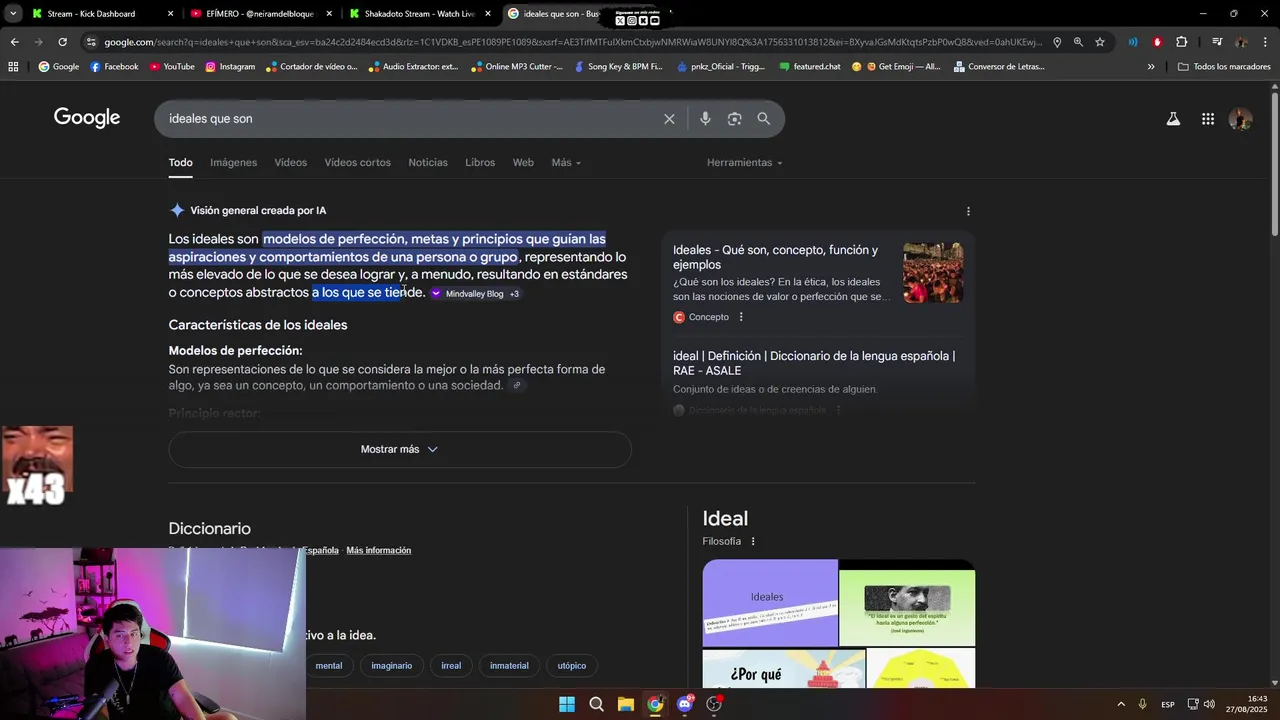Switch to the Videos cortos tab
1280x720 pixels.
pos(358,163)
